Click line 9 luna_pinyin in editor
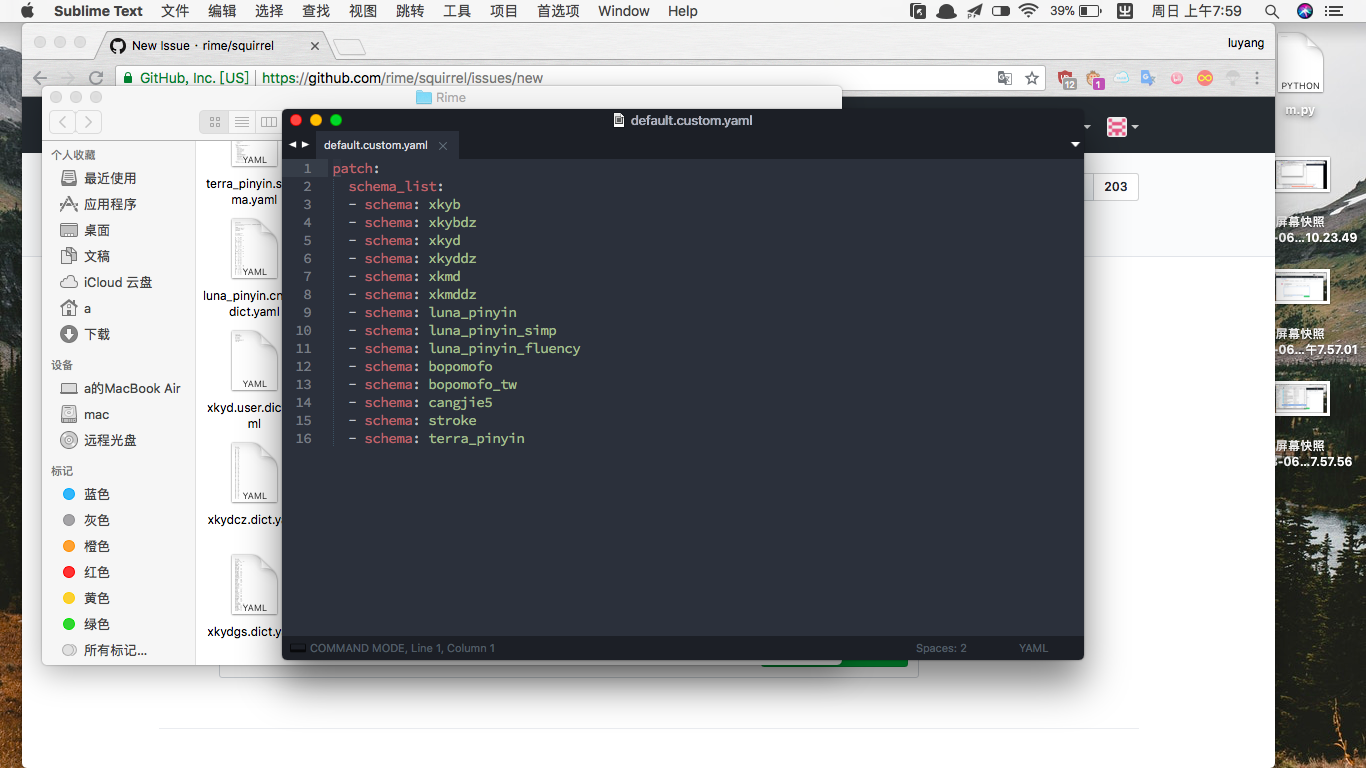This screenshot has width=1366, height=768. [472, 312]
